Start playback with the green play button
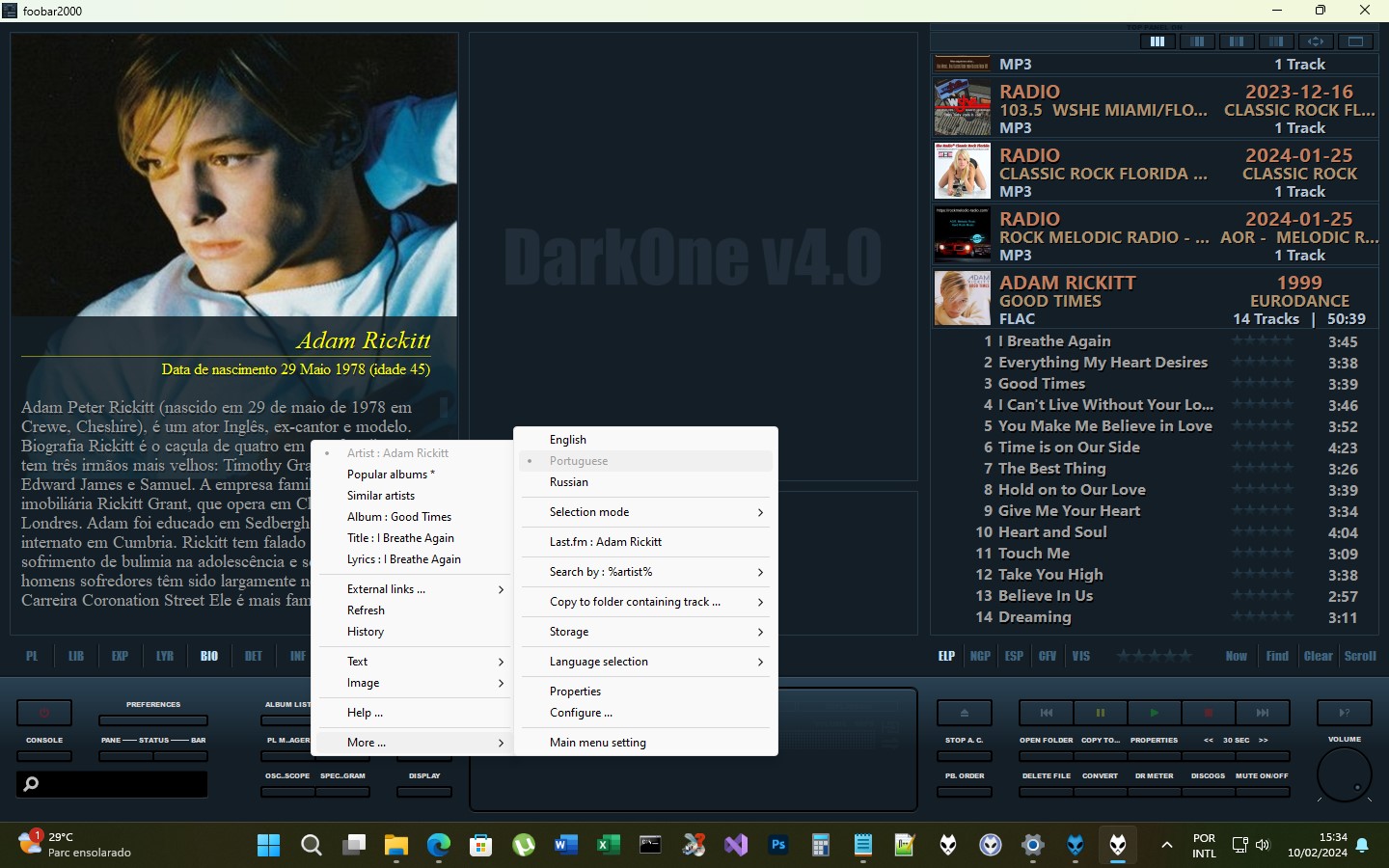The image size is (1389, 868). point(1154,713)
